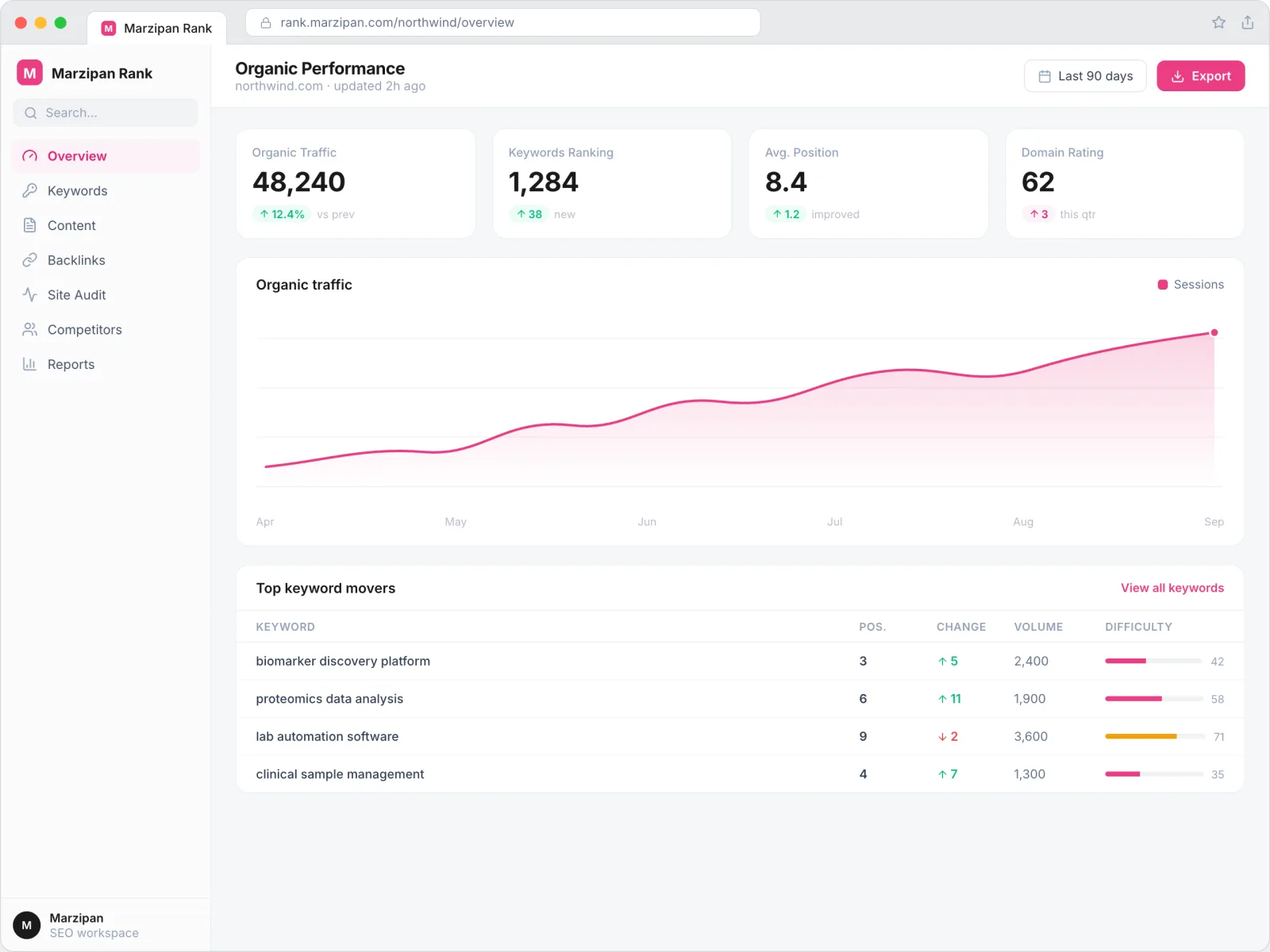Click volume 2,400 in keyword table

(x=1031, y=661)
